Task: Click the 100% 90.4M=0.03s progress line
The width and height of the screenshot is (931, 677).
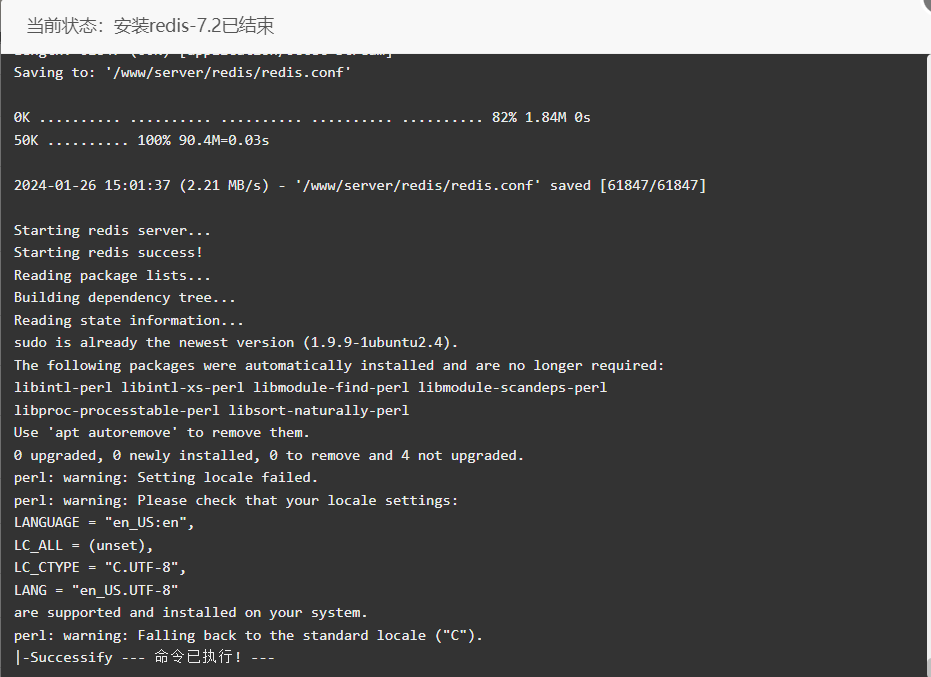Action: pos(141,140)
